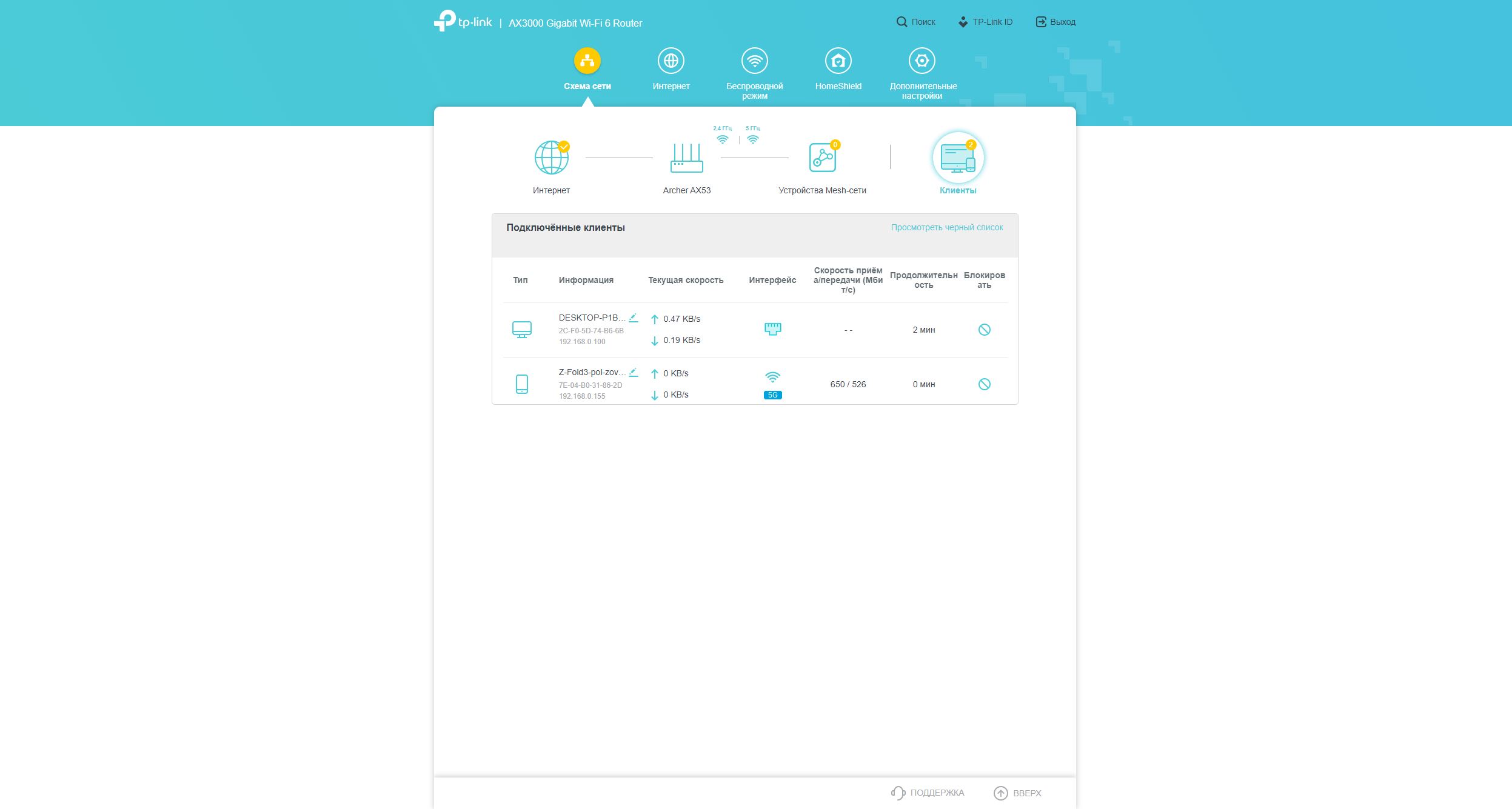Click the Клиенты label

click(958, 190)
